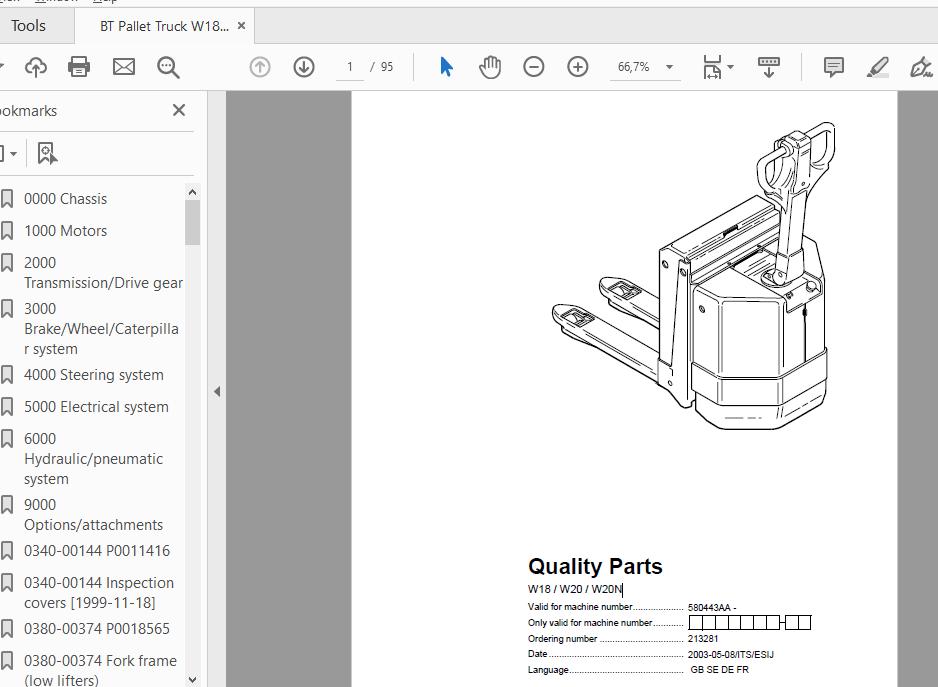The image size is (938, 687).
Task: Open the 5000 Electrical system bookmark
Action: [96, 407]
